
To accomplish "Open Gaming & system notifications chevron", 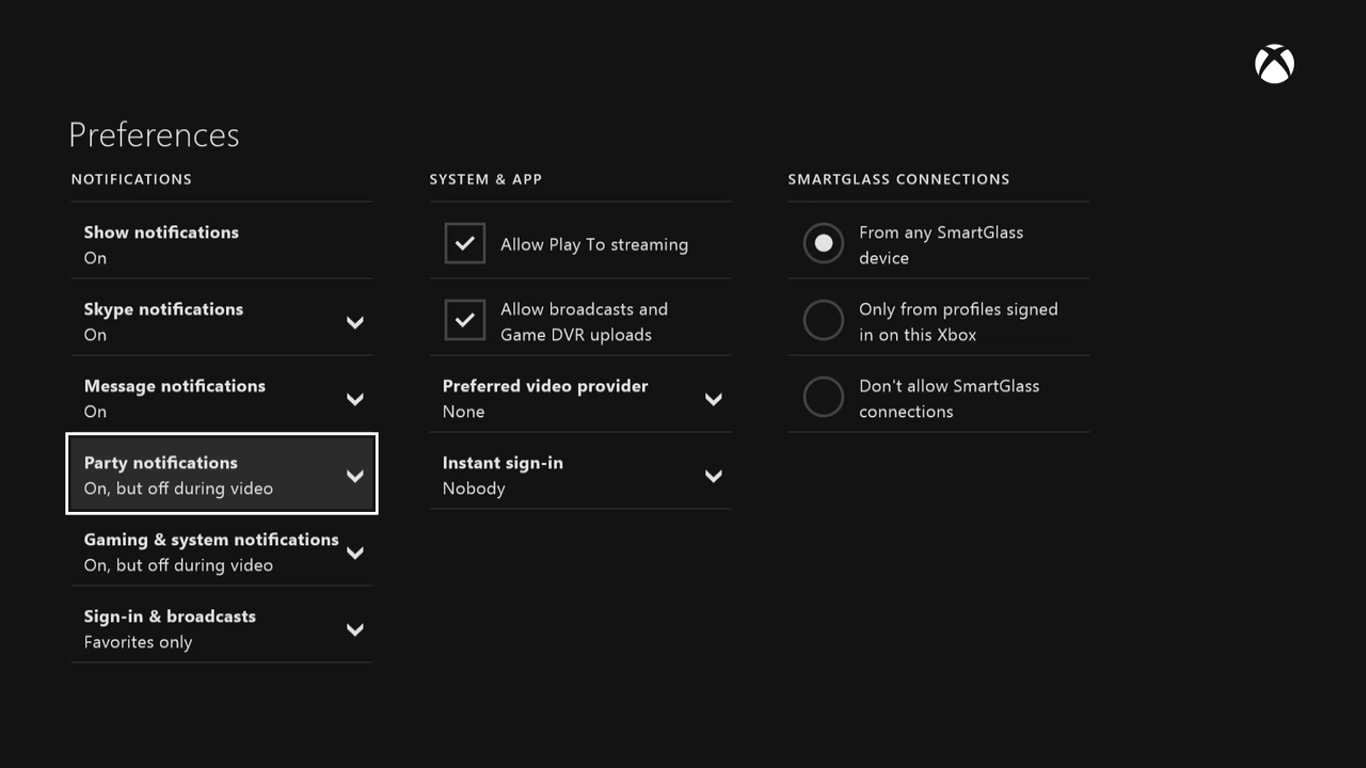I will pyautogui.click(x=355, y=553).
